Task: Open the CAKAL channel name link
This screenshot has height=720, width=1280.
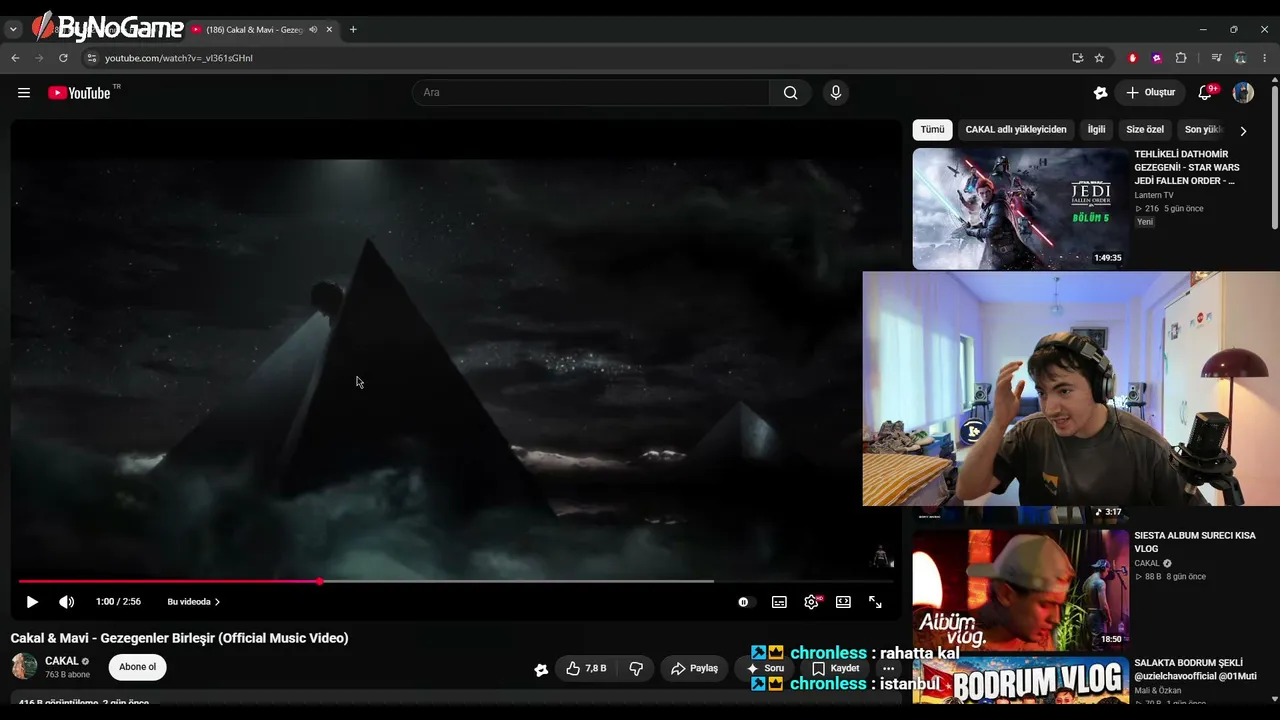Action: [62, 661]
